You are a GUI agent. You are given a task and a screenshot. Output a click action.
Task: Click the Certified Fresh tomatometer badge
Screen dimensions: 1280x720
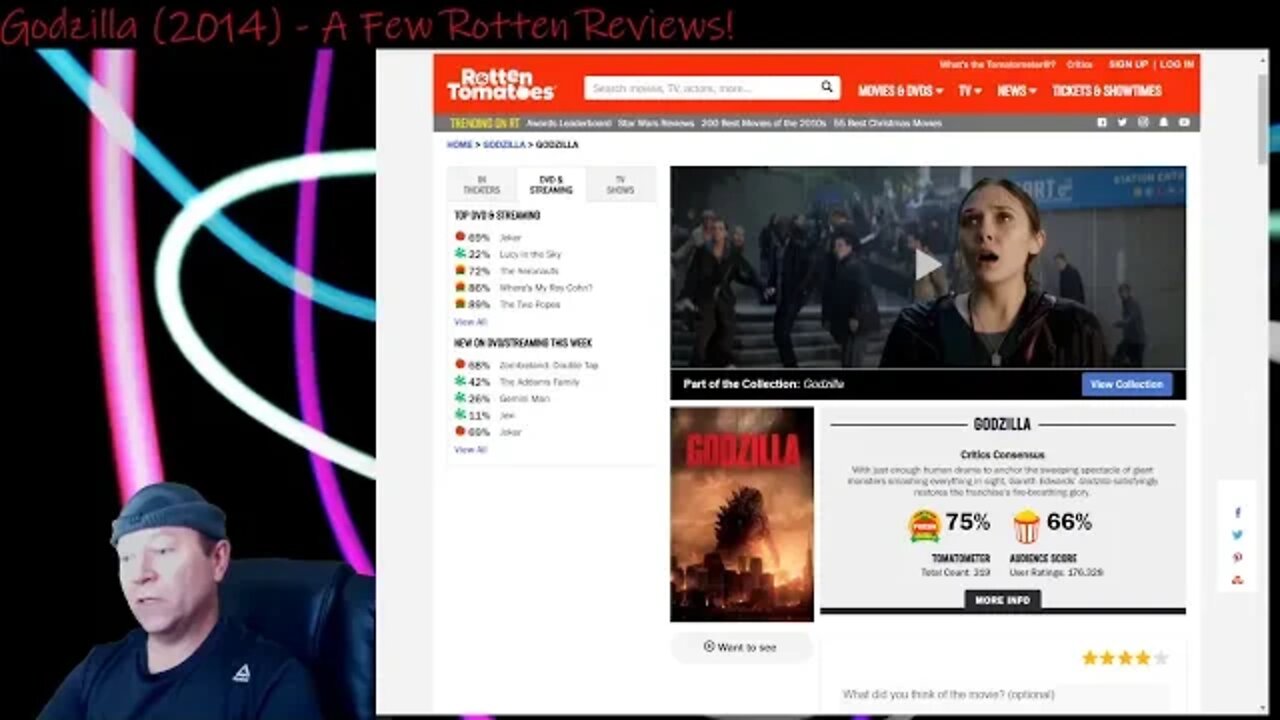pos(924,525)
